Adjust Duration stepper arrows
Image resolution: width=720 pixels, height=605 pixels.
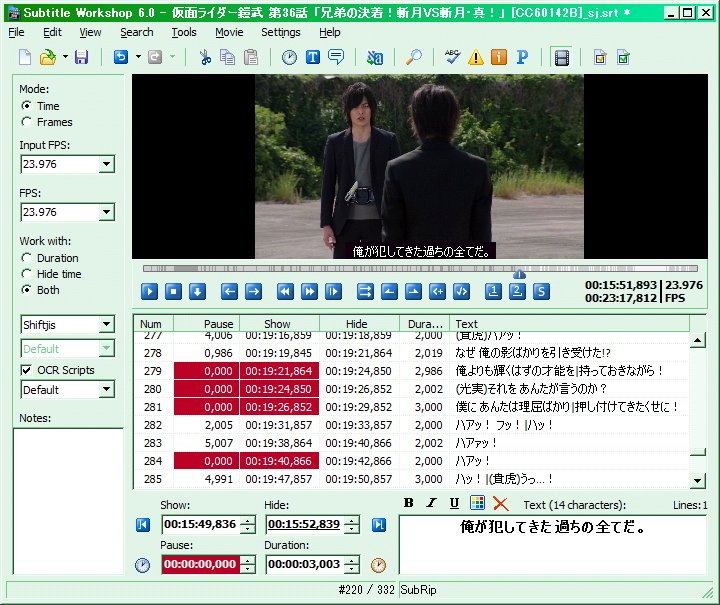tap(352, 565)
